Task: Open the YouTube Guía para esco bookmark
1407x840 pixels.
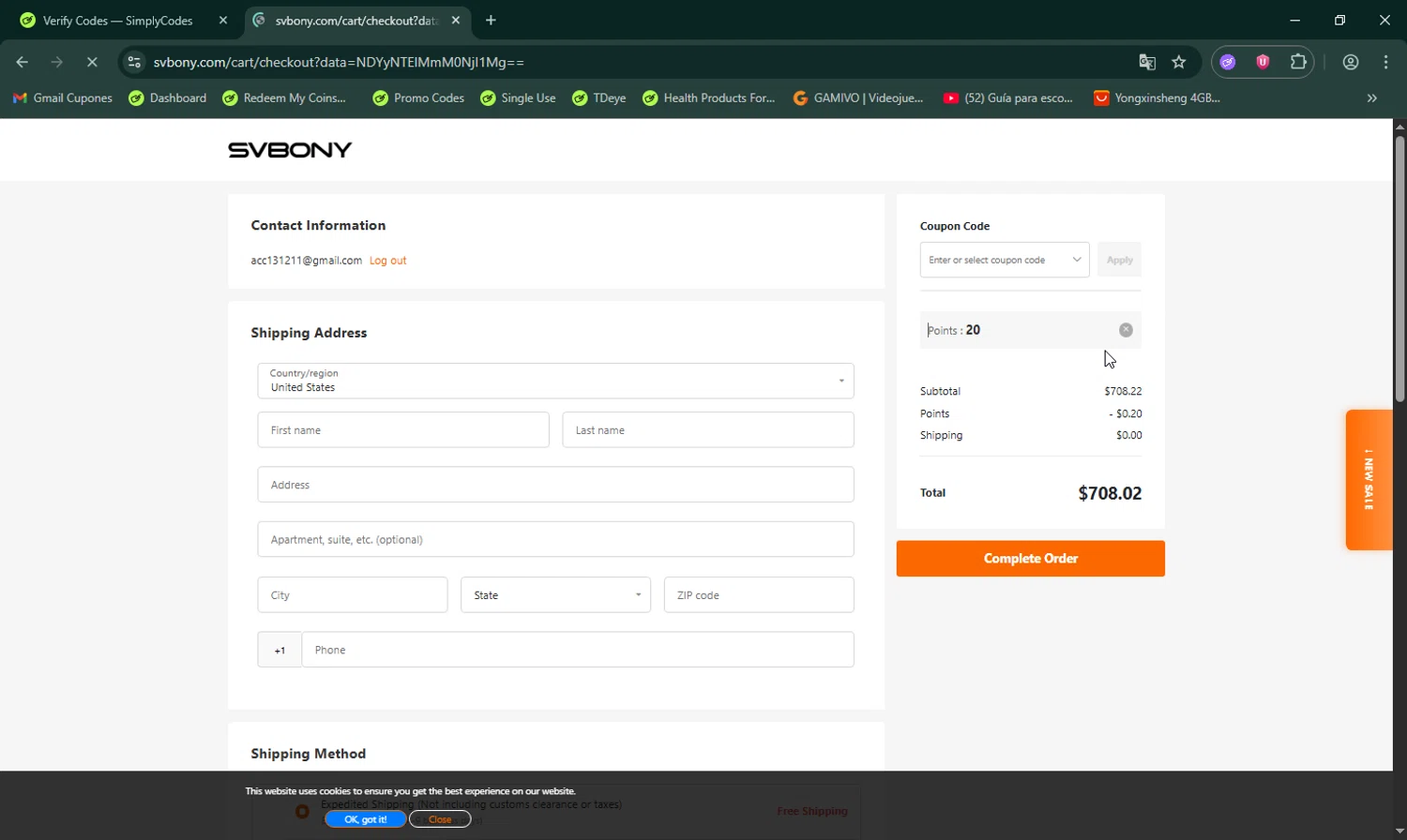Action: [1007, 97]
